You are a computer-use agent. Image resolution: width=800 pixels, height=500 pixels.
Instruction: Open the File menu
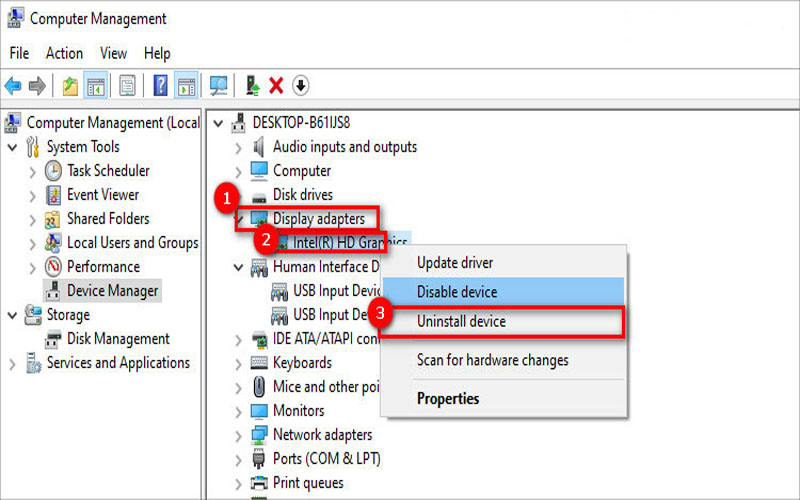pyautogui.click(x=19, y=53)
